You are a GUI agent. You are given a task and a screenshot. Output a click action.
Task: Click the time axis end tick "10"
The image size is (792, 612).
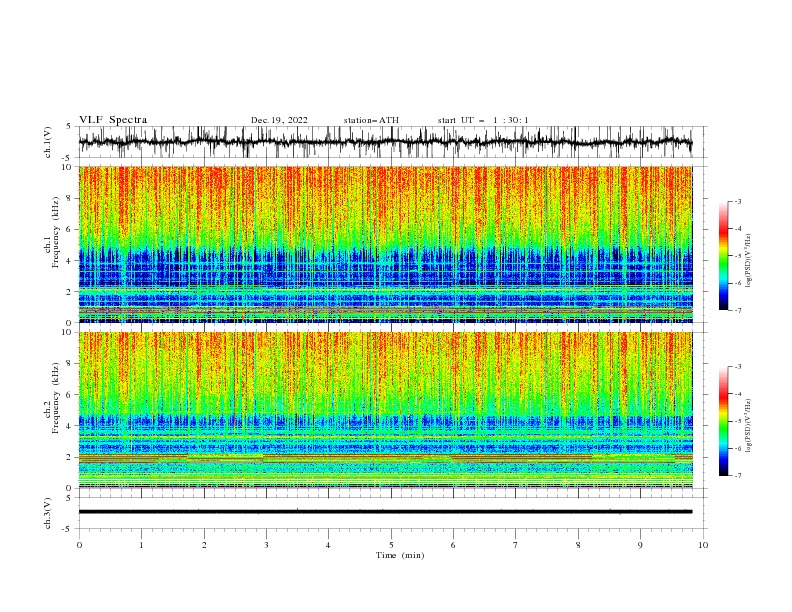pyautogui.click(x=703, y=545)
